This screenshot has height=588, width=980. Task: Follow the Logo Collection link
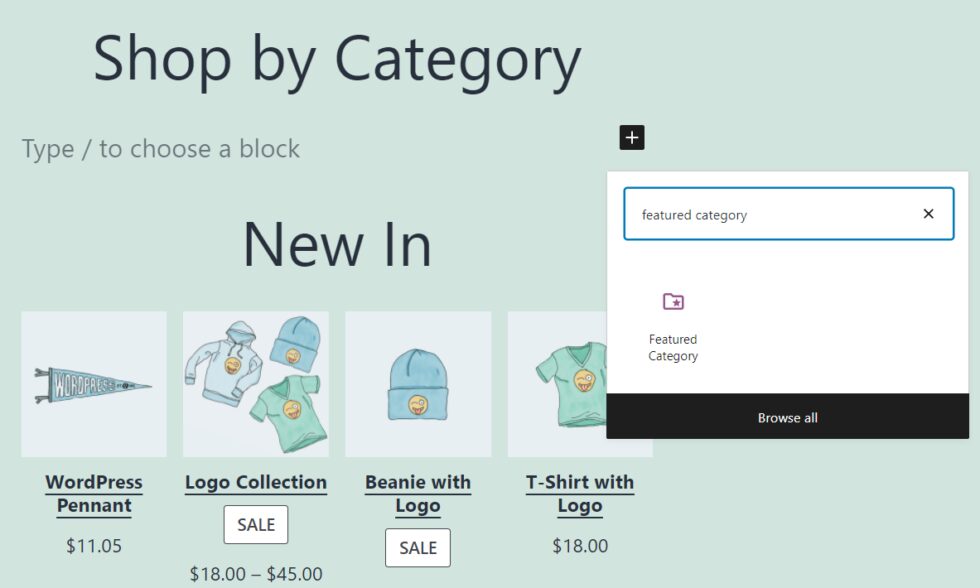[x=255, y=482]
